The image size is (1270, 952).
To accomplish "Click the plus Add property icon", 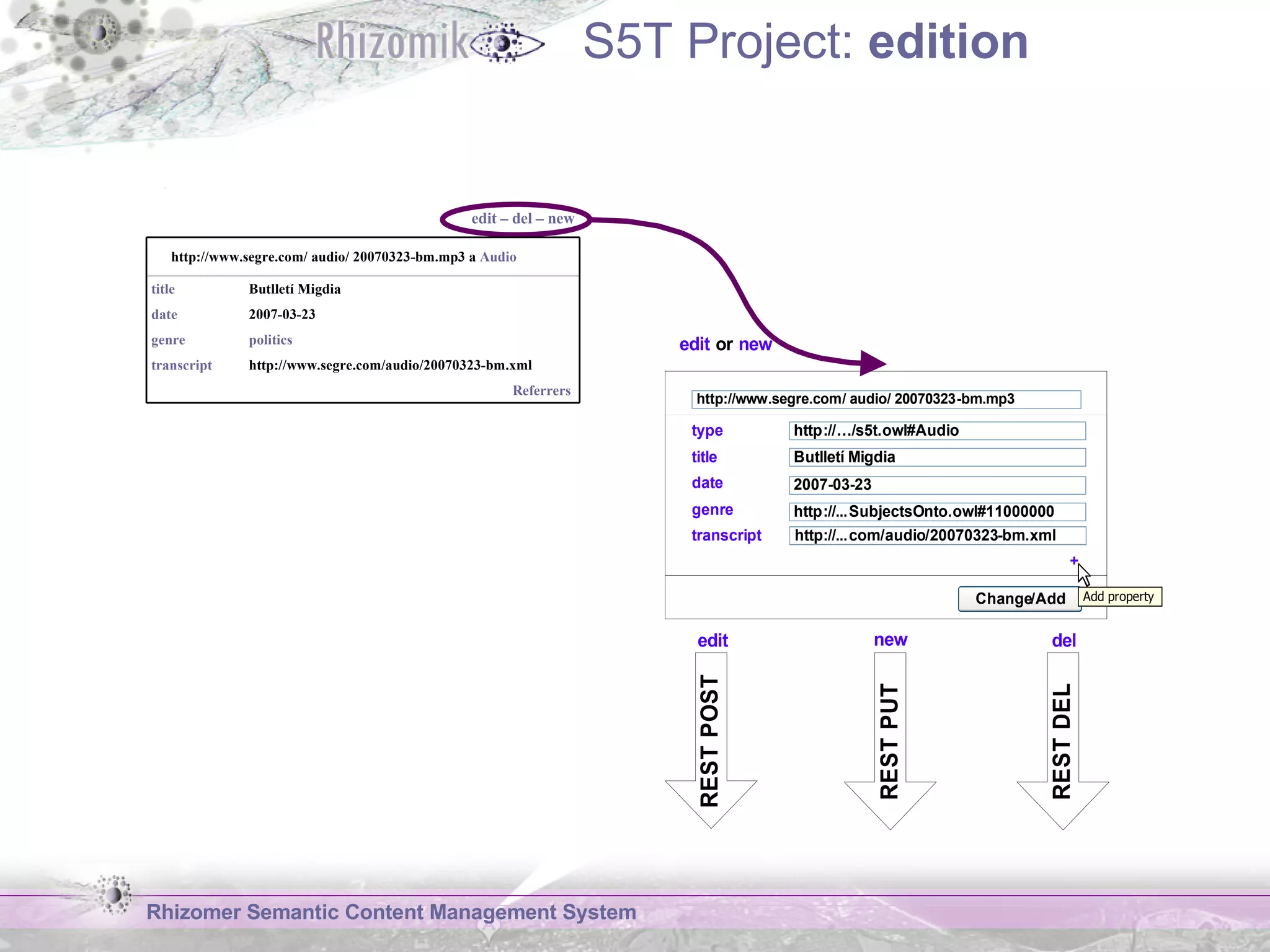I will click(1074, 560).
